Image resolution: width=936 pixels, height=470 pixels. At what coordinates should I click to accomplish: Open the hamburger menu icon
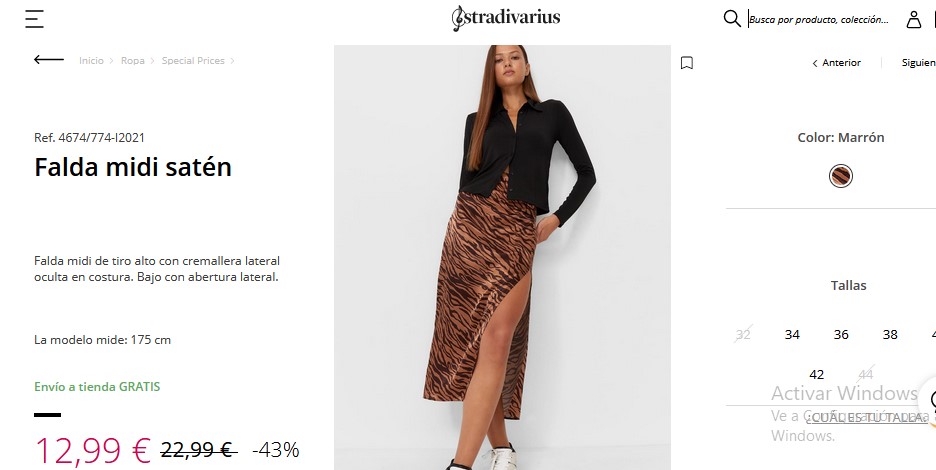34,19
